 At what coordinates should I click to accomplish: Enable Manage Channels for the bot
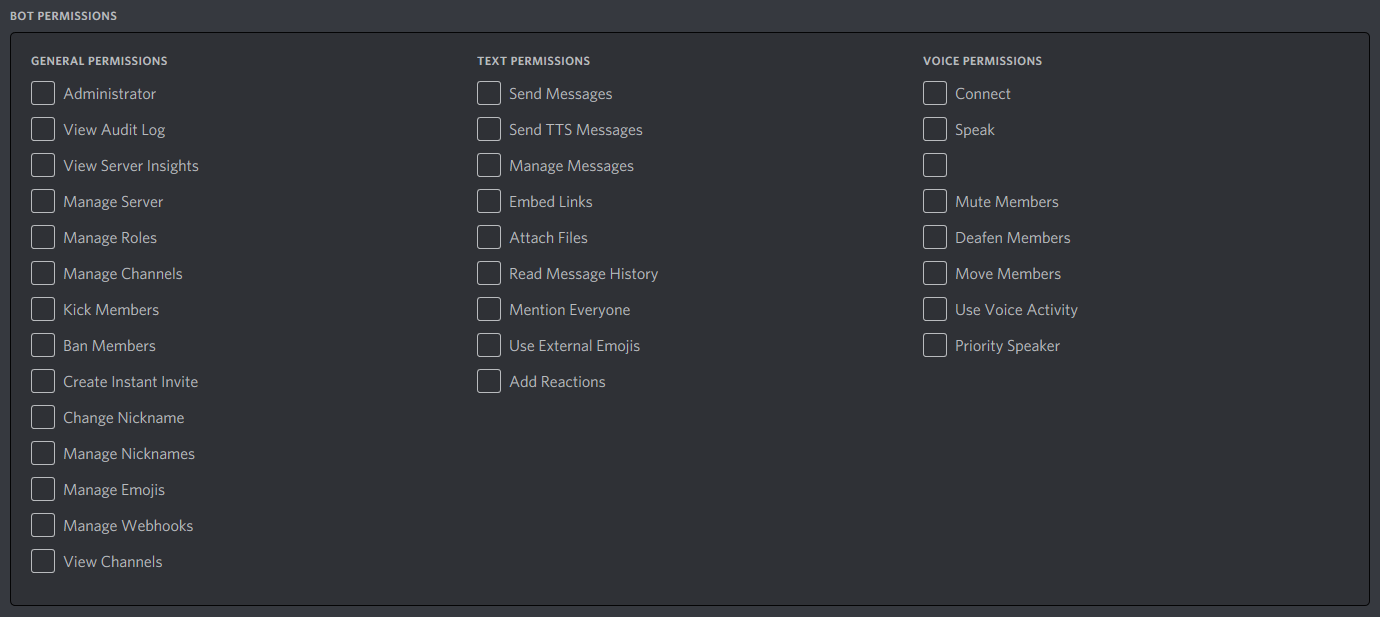43,272
